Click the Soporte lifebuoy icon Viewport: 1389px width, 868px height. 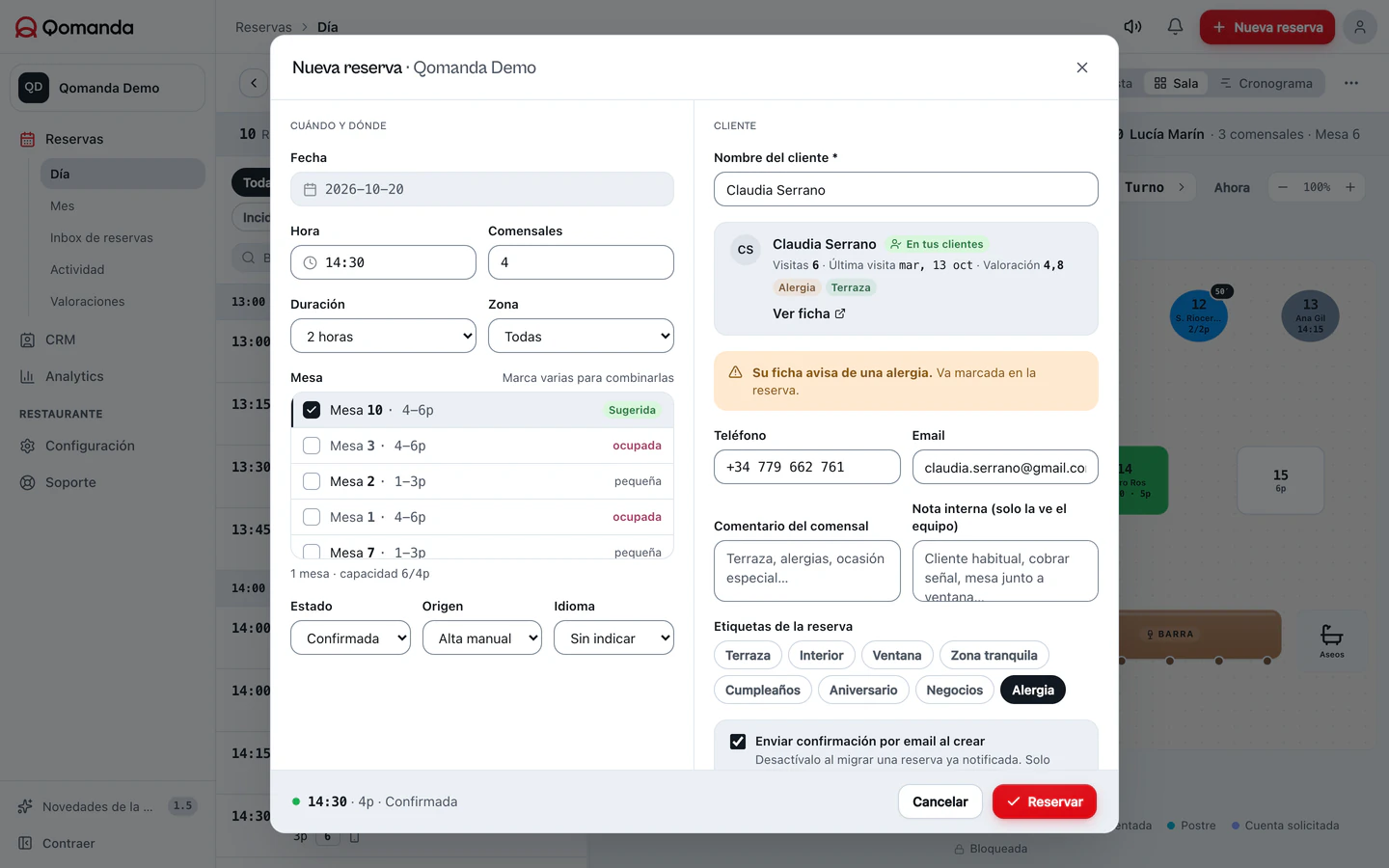pyautogui.click(x=27, y=482)
